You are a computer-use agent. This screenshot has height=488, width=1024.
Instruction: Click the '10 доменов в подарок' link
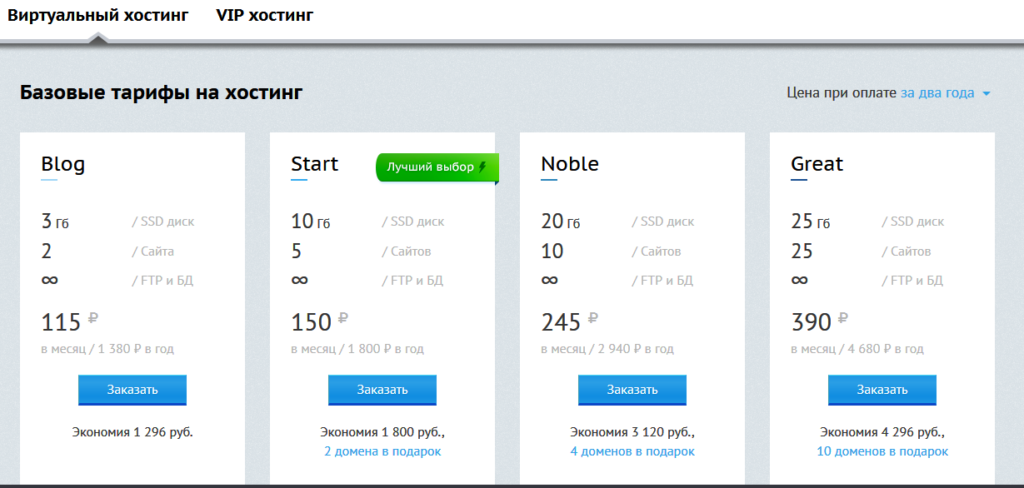[882, 452]
